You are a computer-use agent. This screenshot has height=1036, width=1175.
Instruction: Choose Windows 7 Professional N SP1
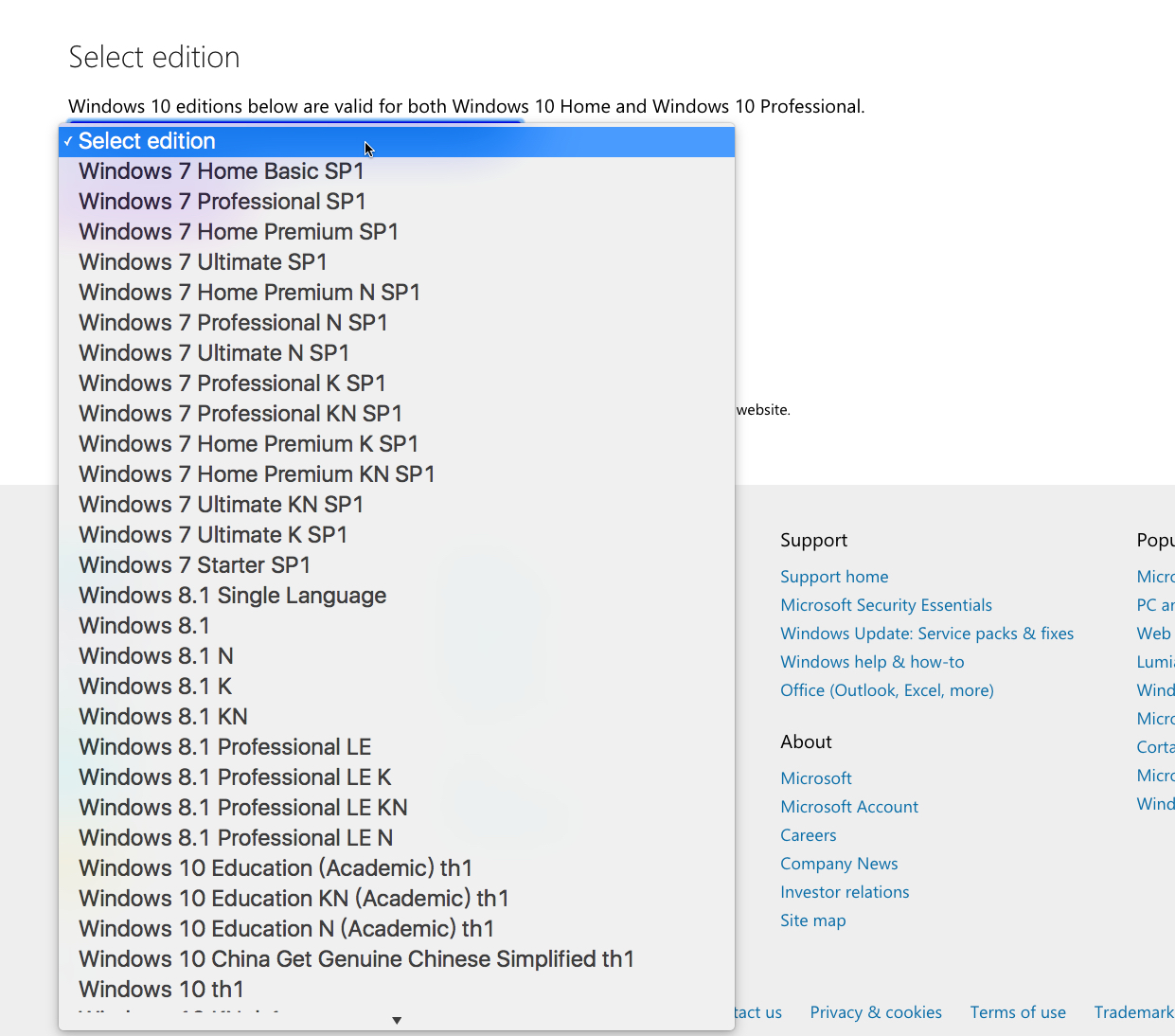tap(397, 323)
